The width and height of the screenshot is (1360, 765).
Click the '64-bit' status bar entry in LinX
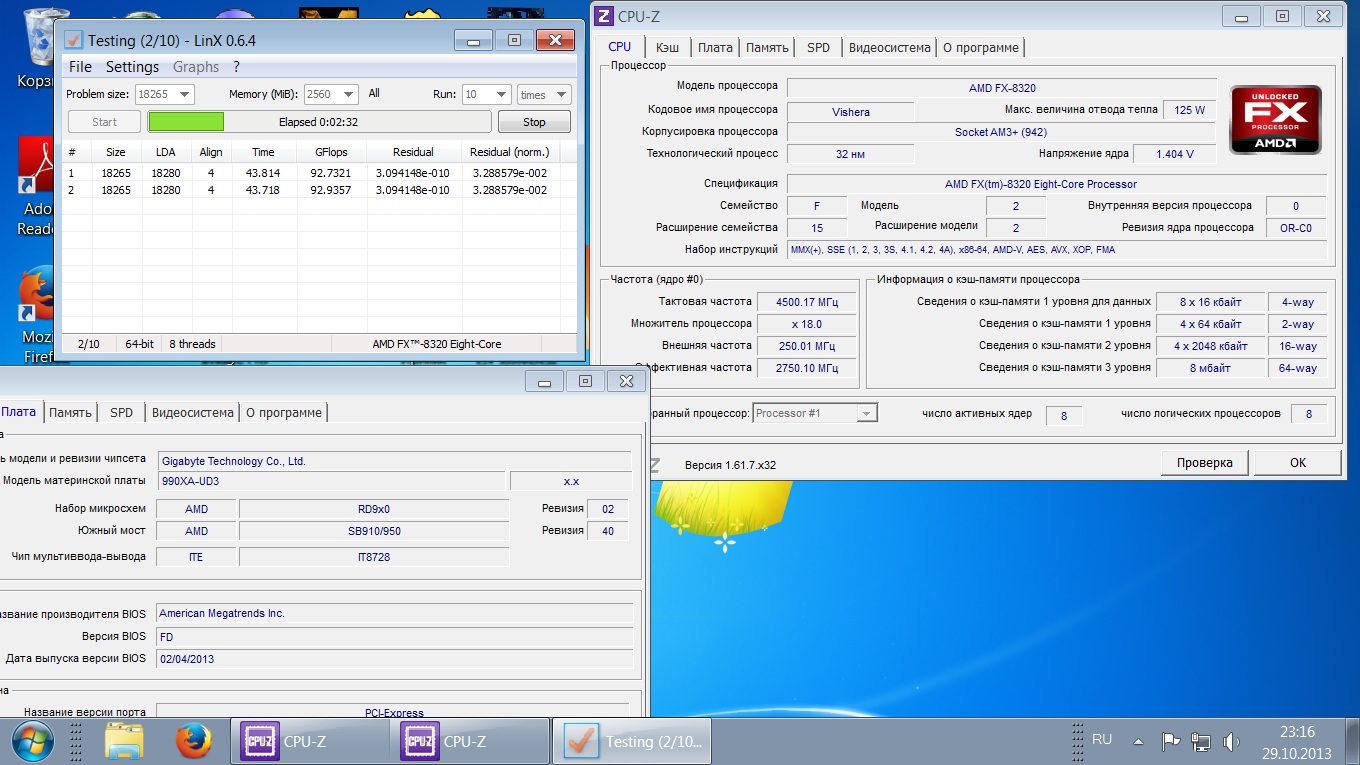point(141,344)
